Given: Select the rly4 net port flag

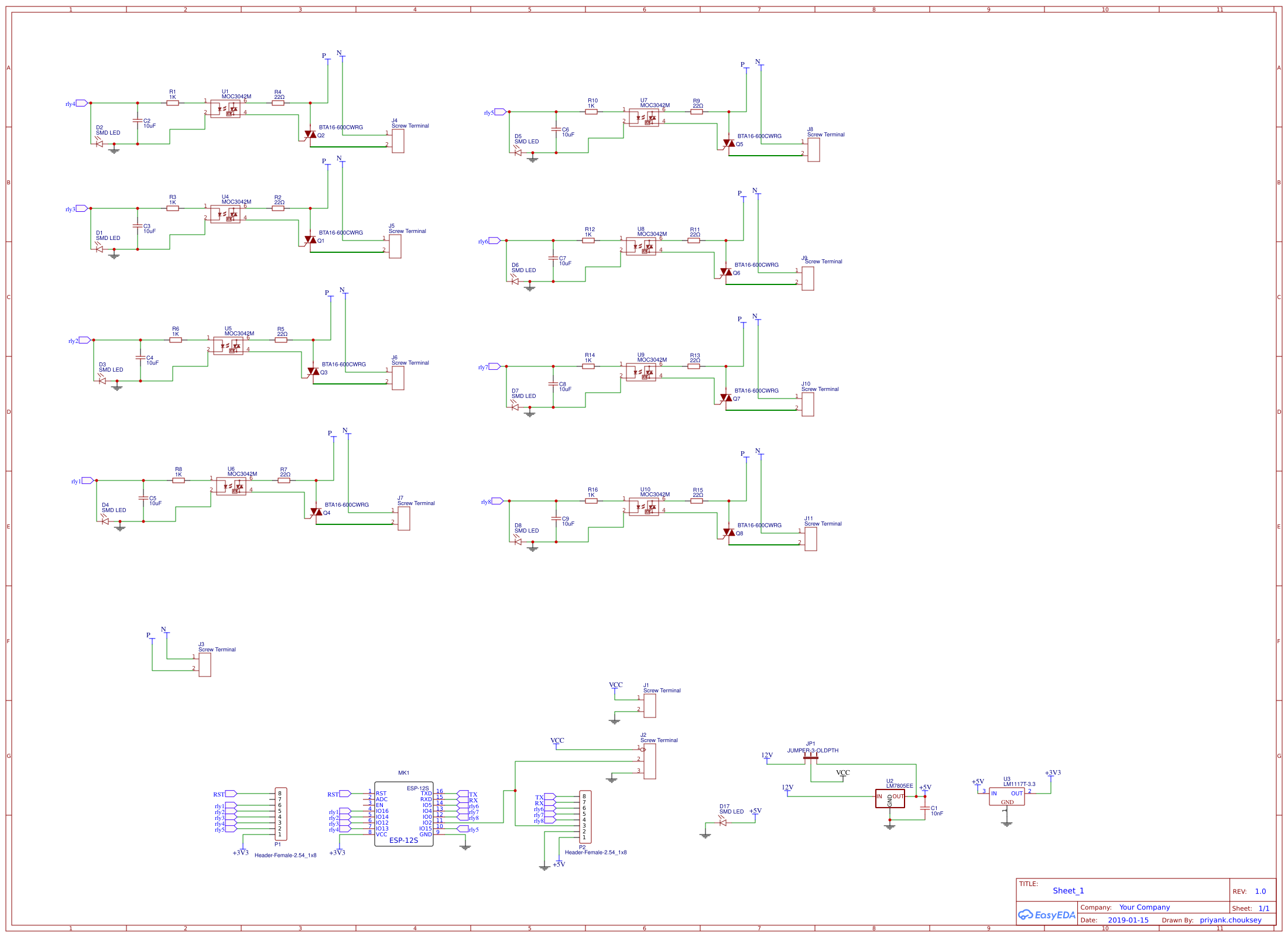Looking at the screenshot, I should tap(81, 103).
